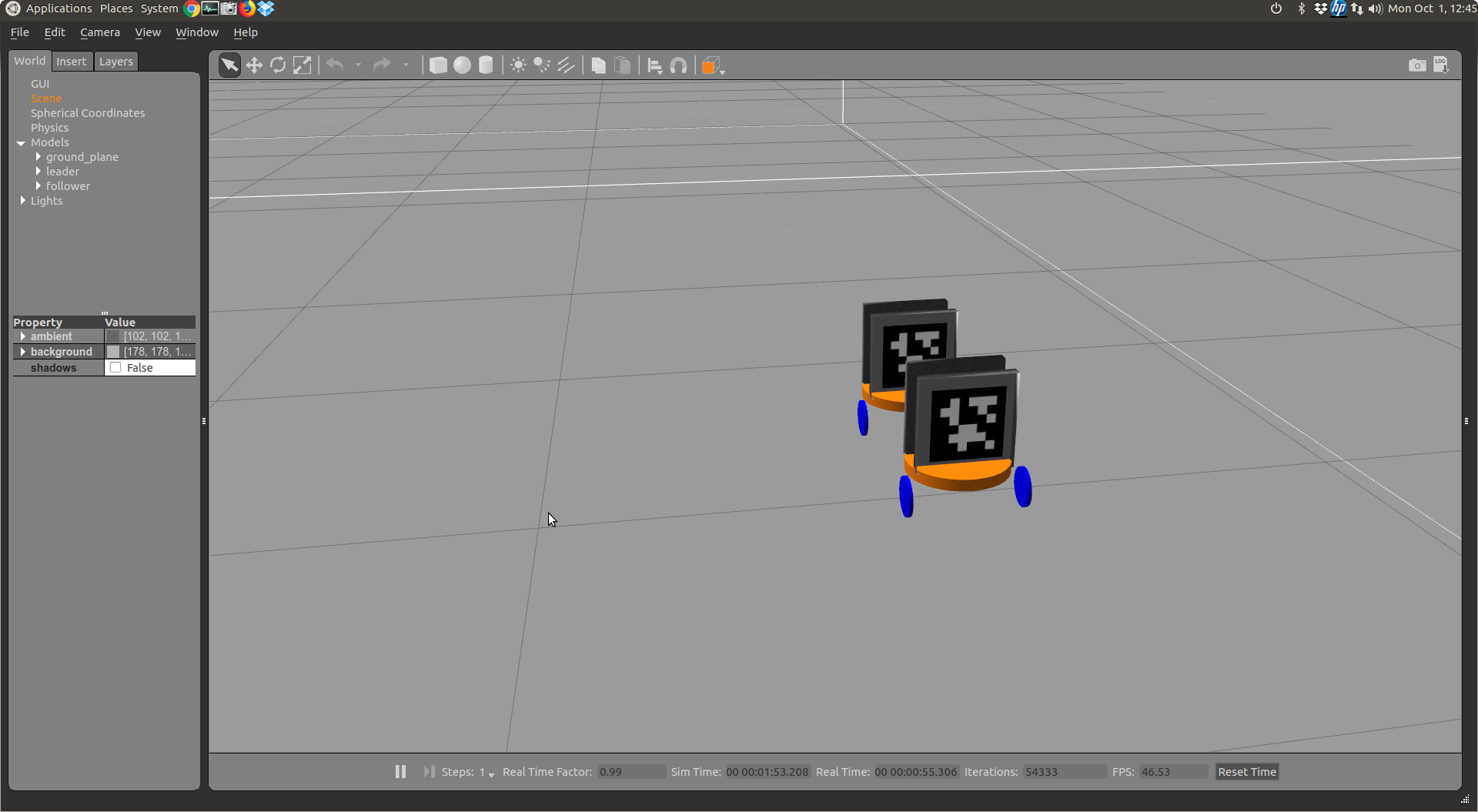Viewport: 1478px width, 812px height.
Task: Open the System menu
Action: coord(159,8)
